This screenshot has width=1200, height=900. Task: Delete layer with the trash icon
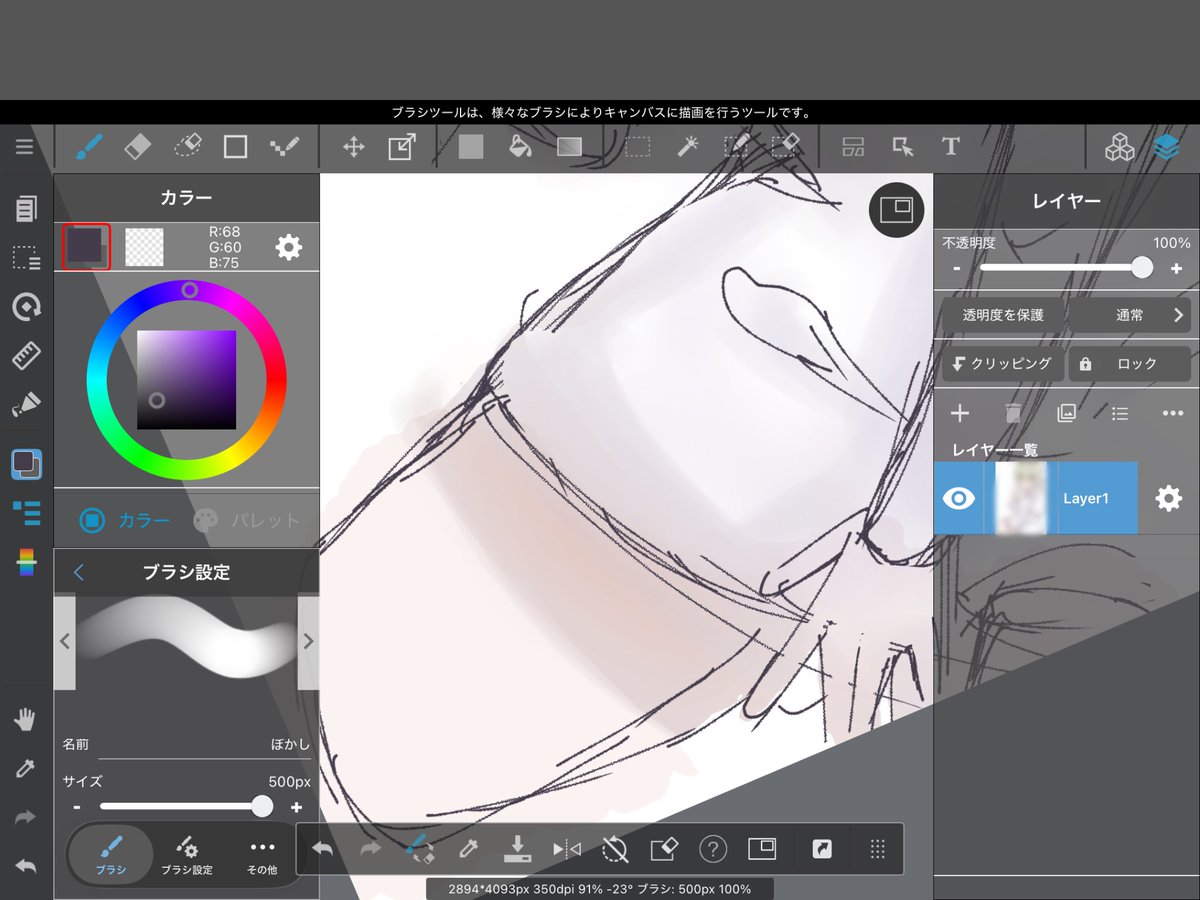1013,413
